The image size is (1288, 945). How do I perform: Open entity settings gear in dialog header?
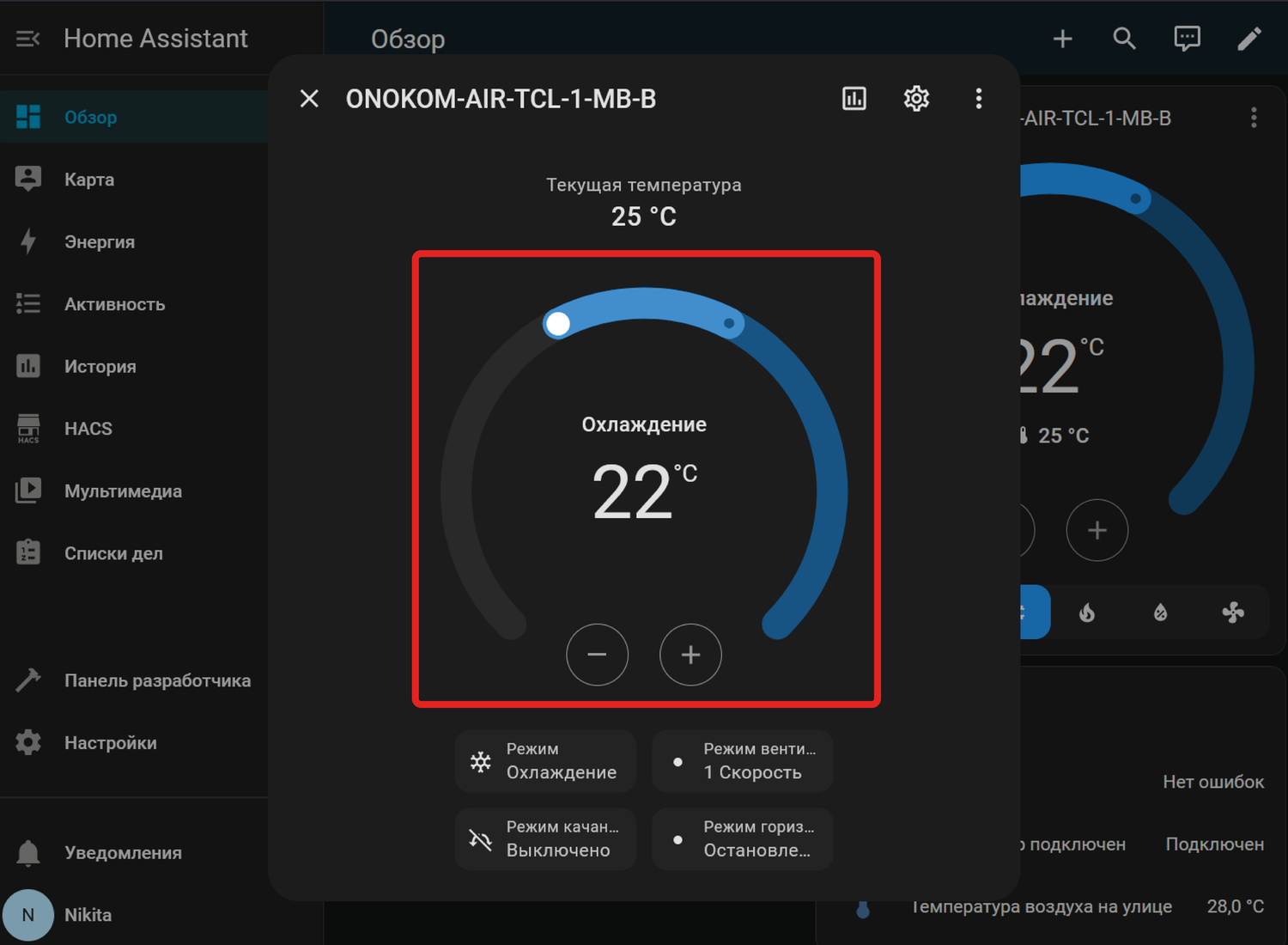click(x=916, y=99)
